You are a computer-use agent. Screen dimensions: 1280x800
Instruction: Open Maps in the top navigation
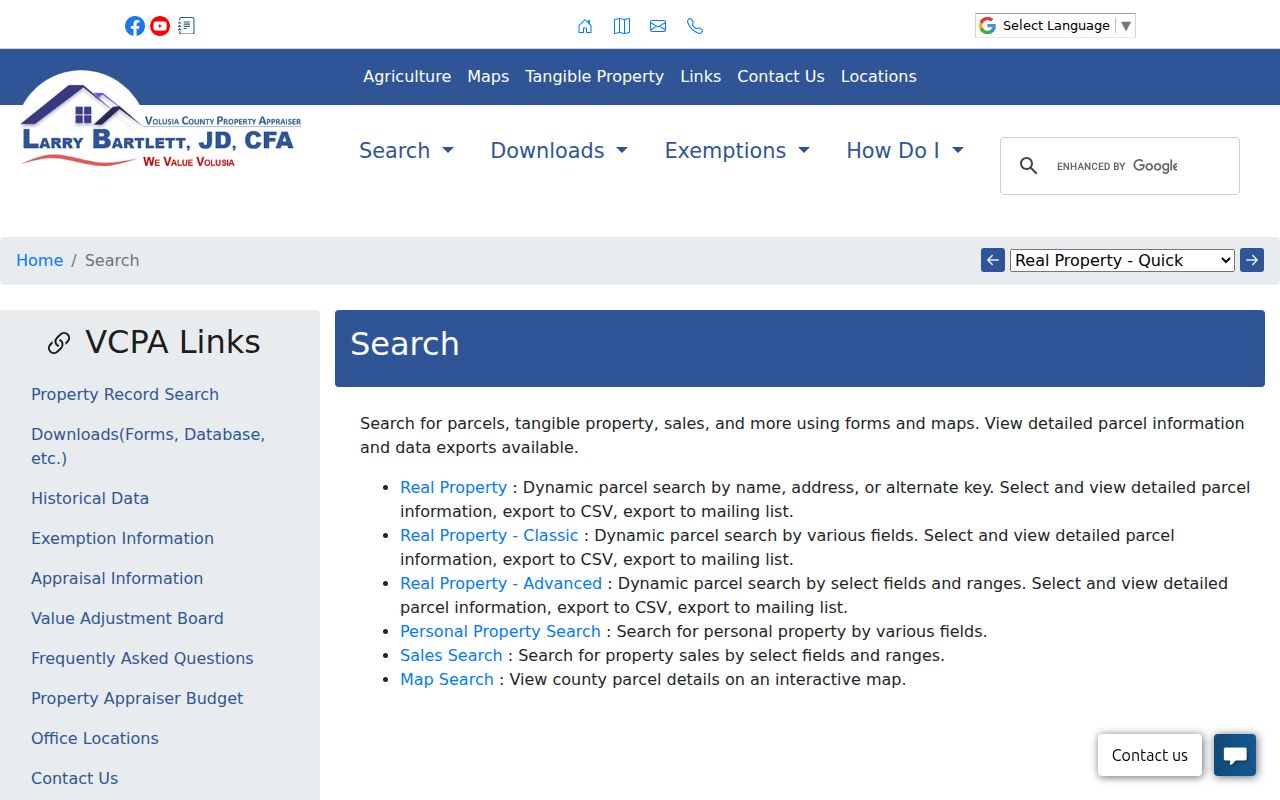[x=488, y=77]
